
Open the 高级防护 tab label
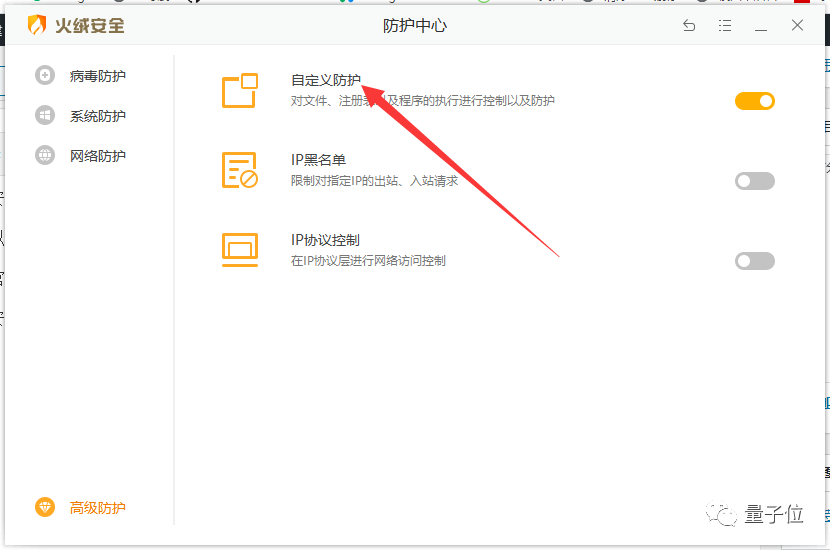click(97, 508)
